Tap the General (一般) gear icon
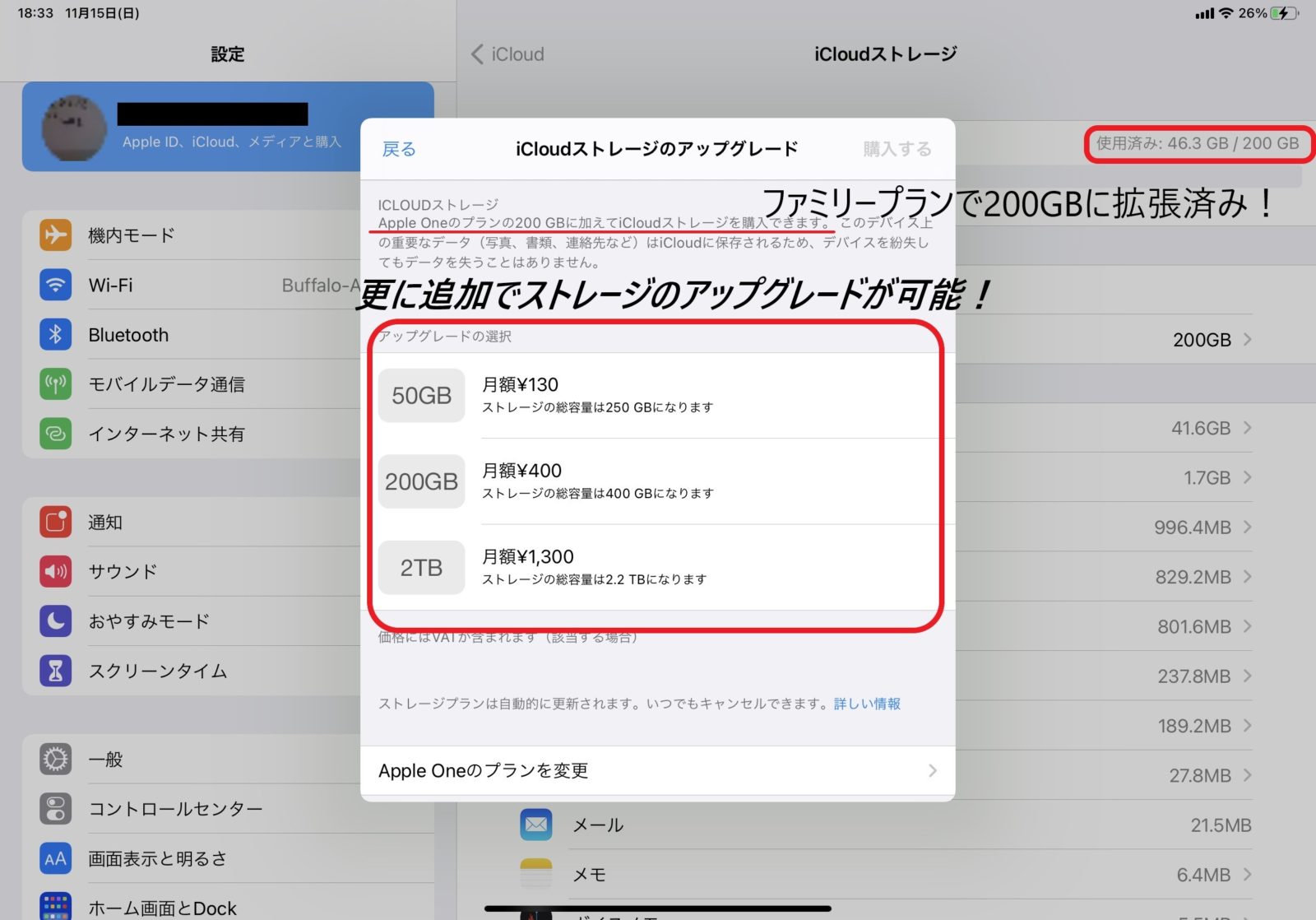 (x=55, y=759)
